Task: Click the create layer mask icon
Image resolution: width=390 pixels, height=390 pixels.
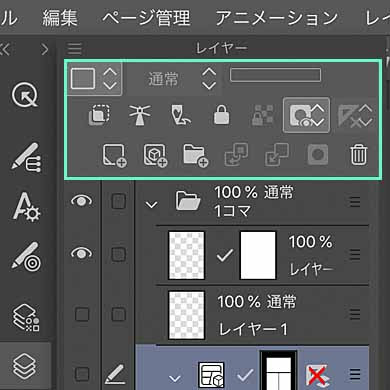Action: (x=318, y=155)
